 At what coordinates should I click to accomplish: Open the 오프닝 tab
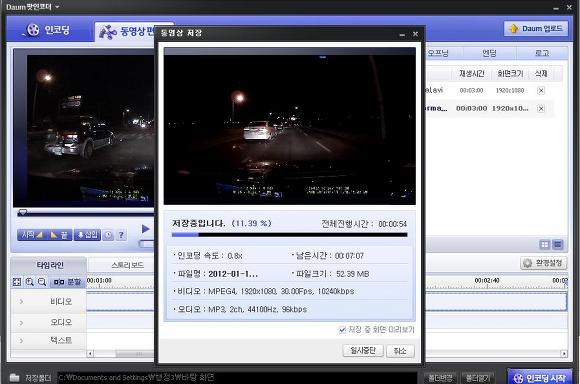[438, 53]
